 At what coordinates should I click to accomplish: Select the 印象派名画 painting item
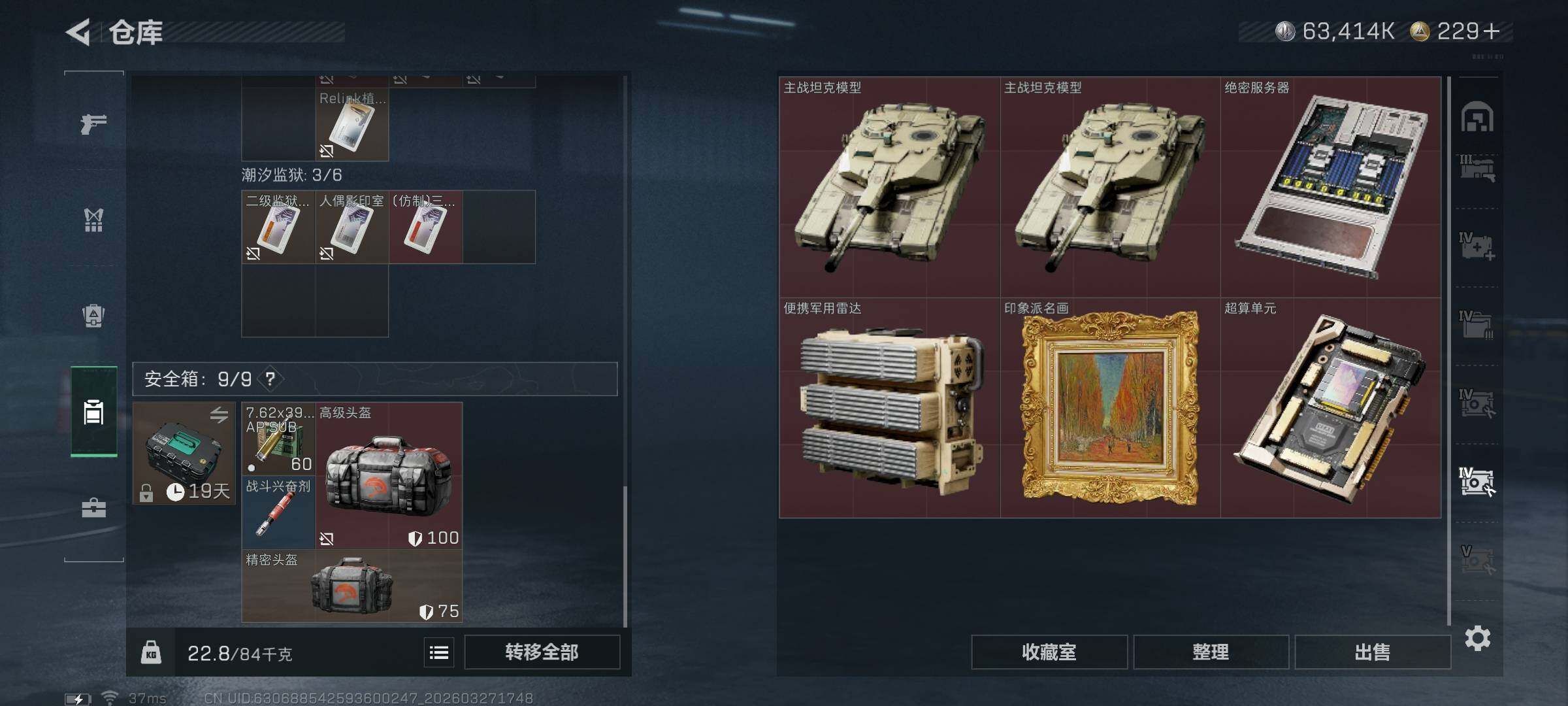[1110, 408]
